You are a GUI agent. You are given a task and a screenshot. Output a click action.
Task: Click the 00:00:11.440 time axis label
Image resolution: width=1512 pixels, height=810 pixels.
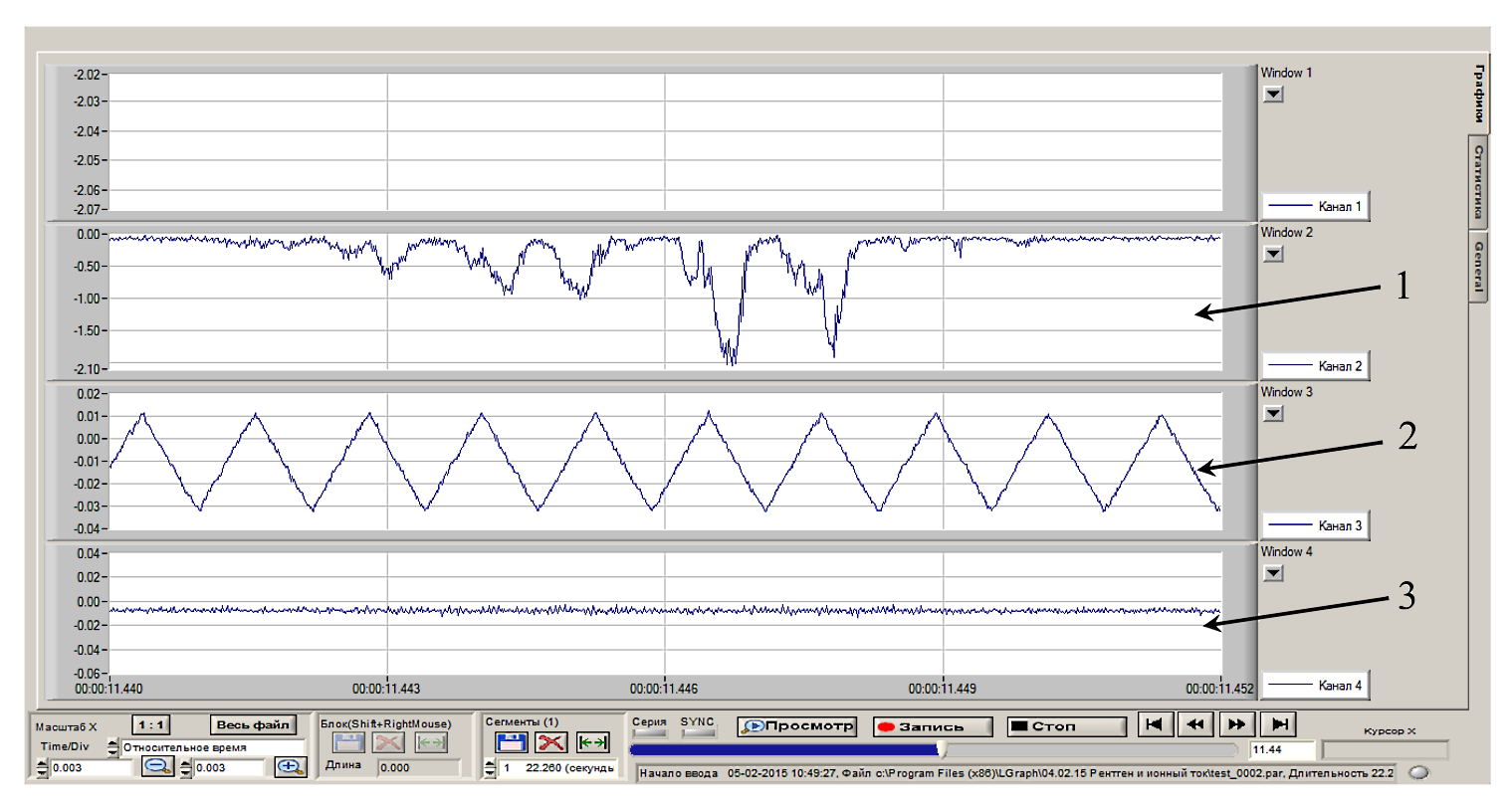(x=108, y=689)
